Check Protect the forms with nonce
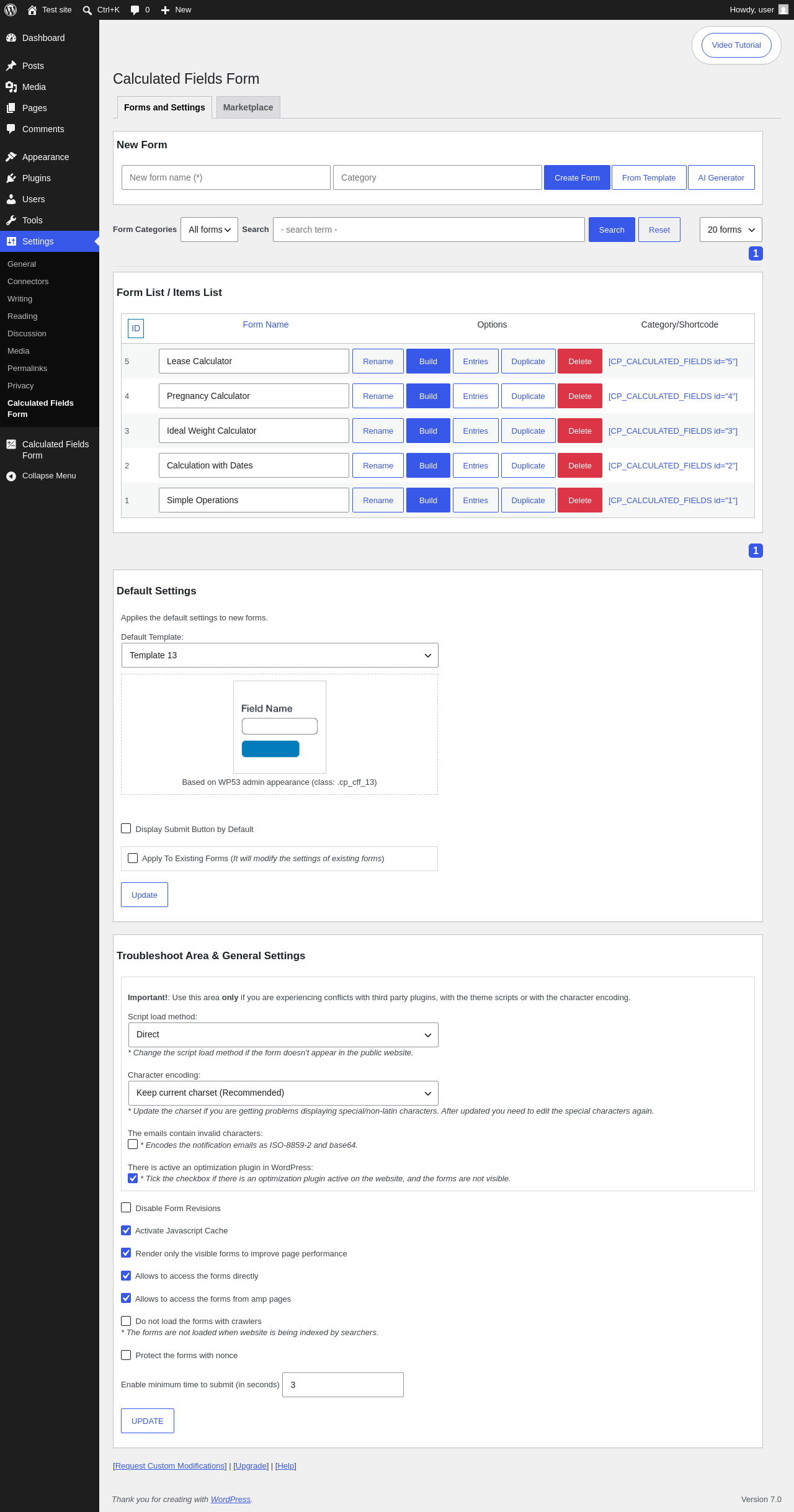Viewport: 794px width, 1512px height. [126, 1355]
